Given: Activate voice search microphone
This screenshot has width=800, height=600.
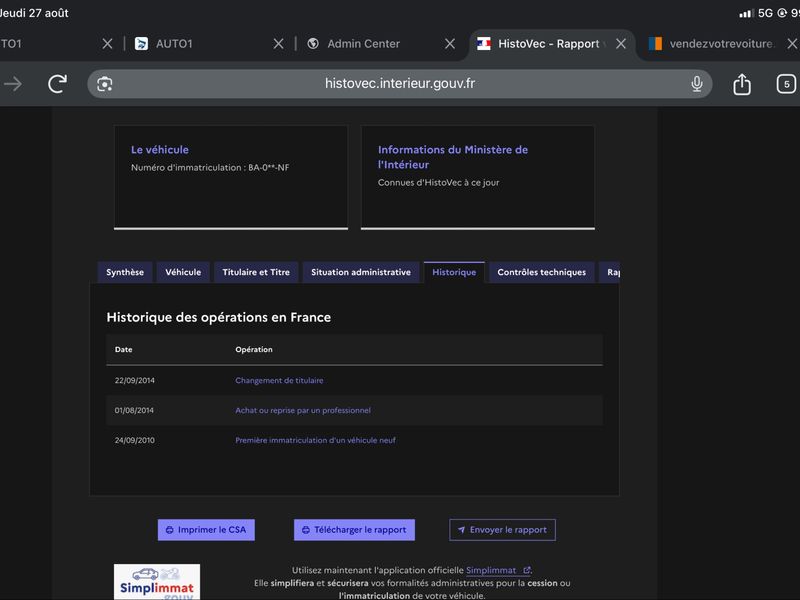Looking at the screenshot, I should 696,84.
